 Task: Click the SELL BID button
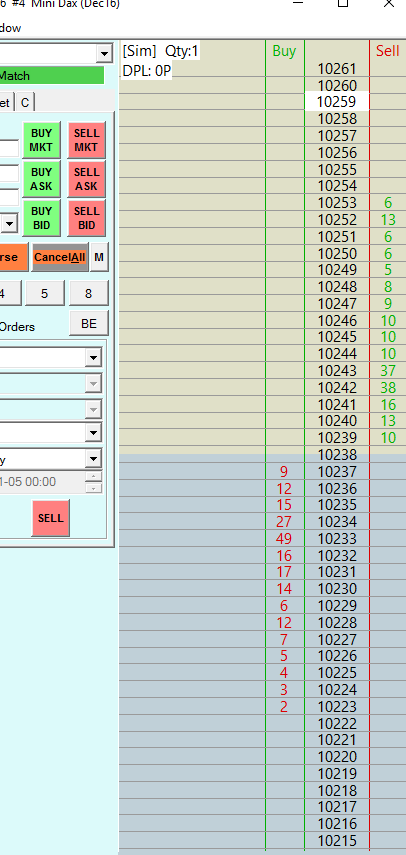pyautogui.click(x=86, y=218)
